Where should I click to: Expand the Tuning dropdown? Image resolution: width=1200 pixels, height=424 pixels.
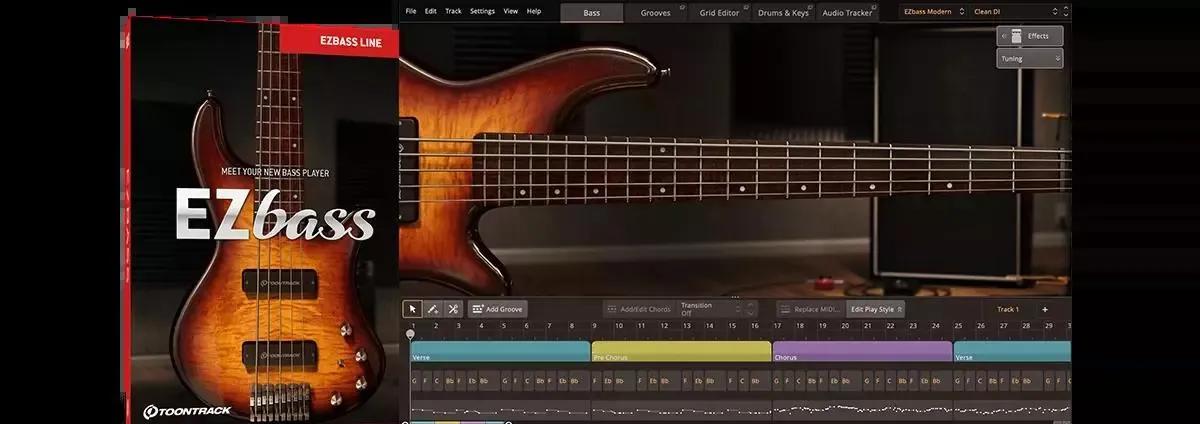click(x=1030, y=59)
